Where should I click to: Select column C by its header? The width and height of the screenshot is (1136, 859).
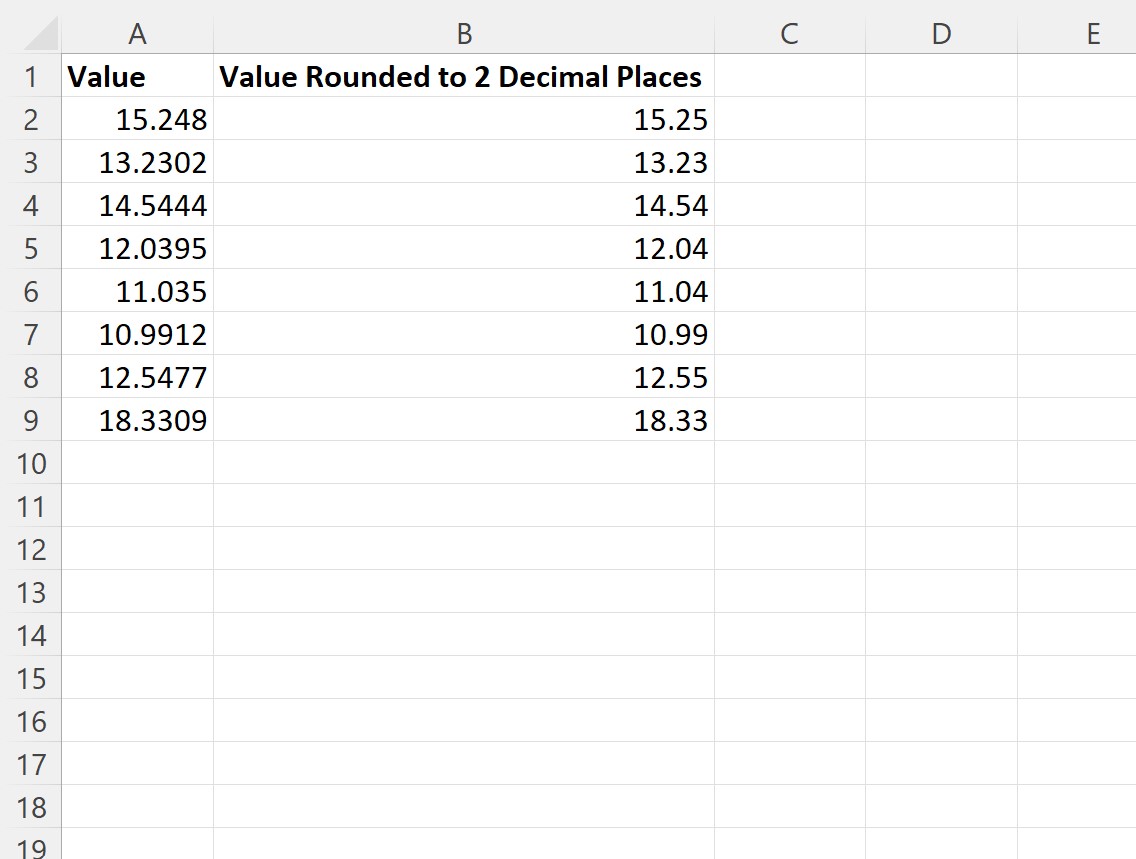pos(789,33)
